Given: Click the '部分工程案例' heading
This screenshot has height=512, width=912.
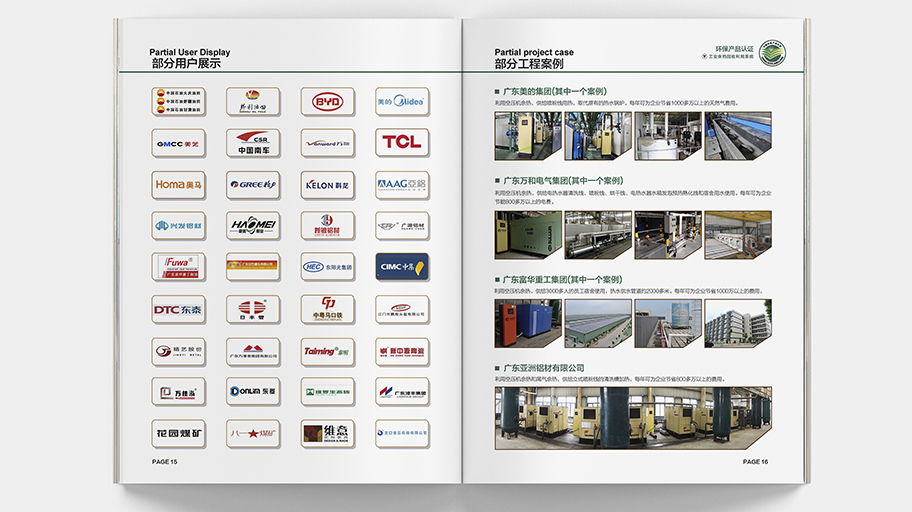Looking at the screenshot, I should click(529, 64).
